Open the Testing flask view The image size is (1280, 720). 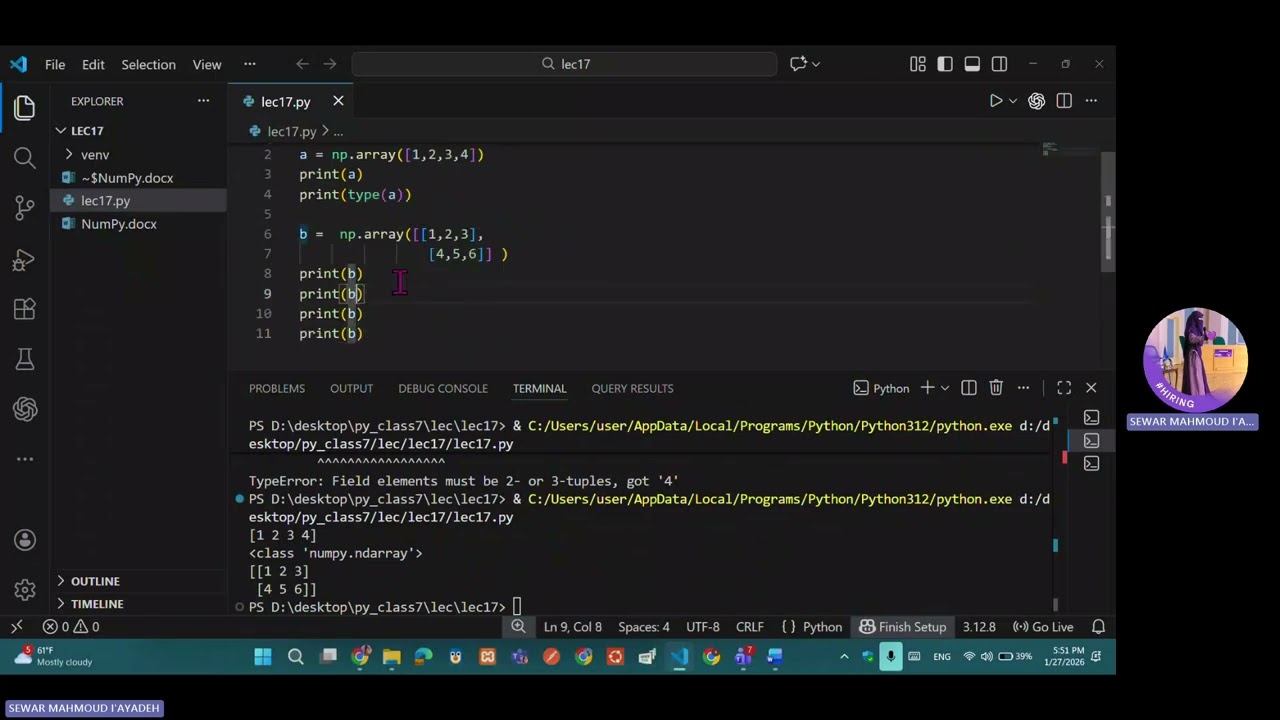(x=24, y=359)
